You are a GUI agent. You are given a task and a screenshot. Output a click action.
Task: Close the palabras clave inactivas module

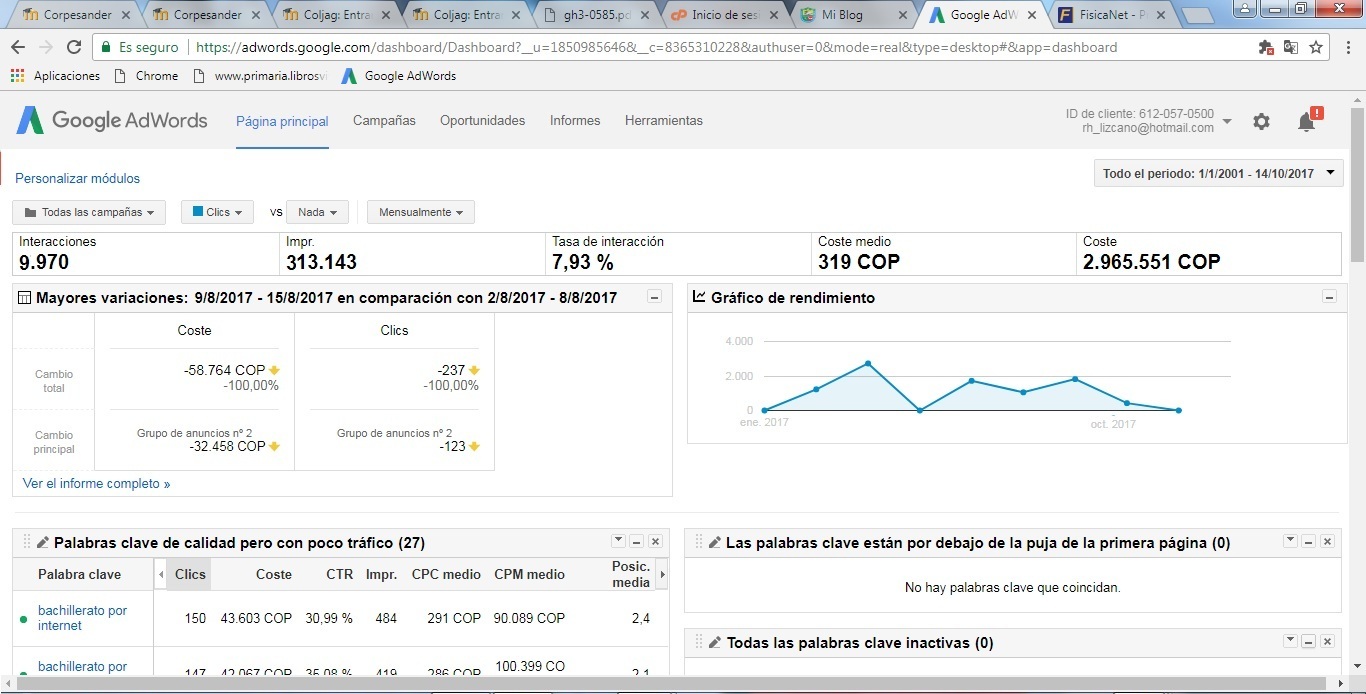(x=1327, y=641)
